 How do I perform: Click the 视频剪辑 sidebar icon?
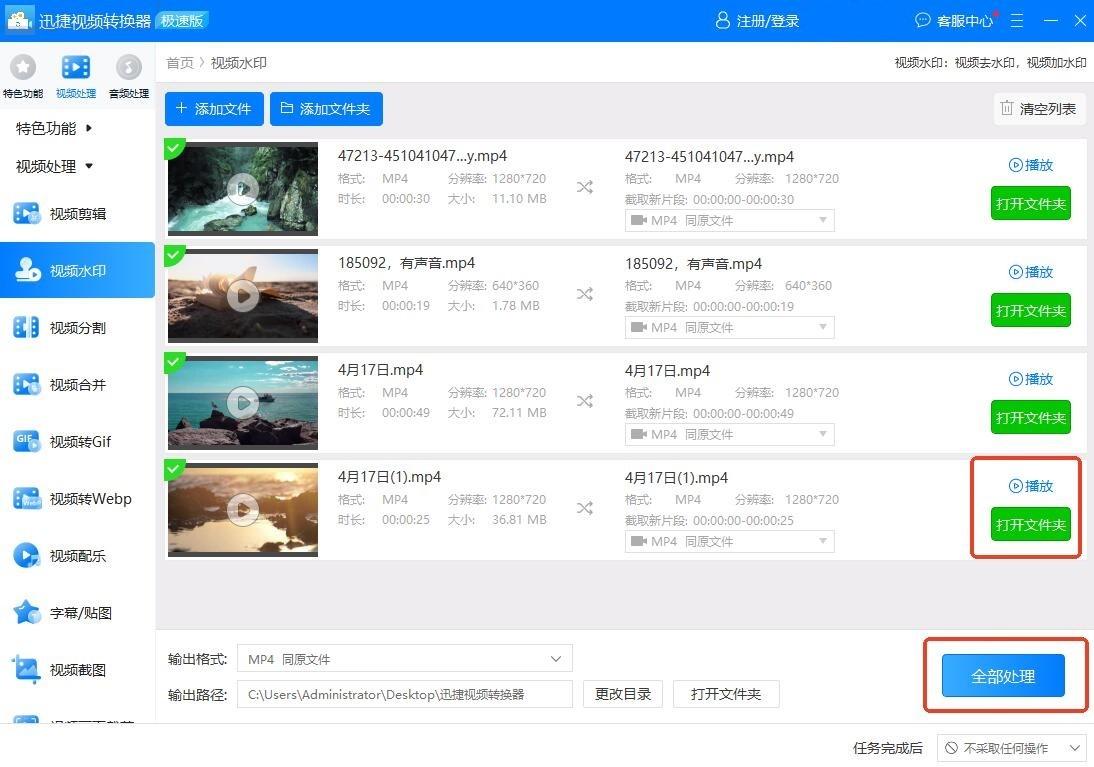pyautogui.click(x=26, y=213)
